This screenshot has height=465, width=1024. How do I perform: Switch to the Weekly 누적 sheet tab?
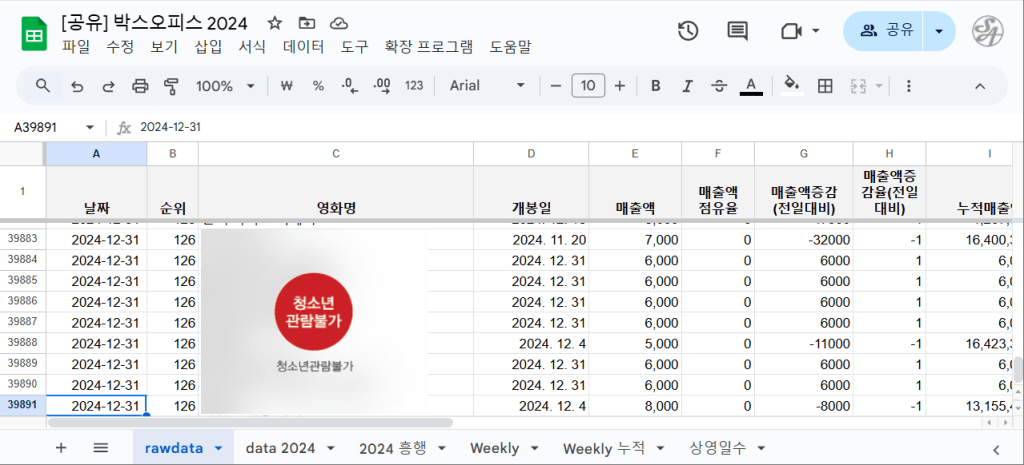[603, 448]
